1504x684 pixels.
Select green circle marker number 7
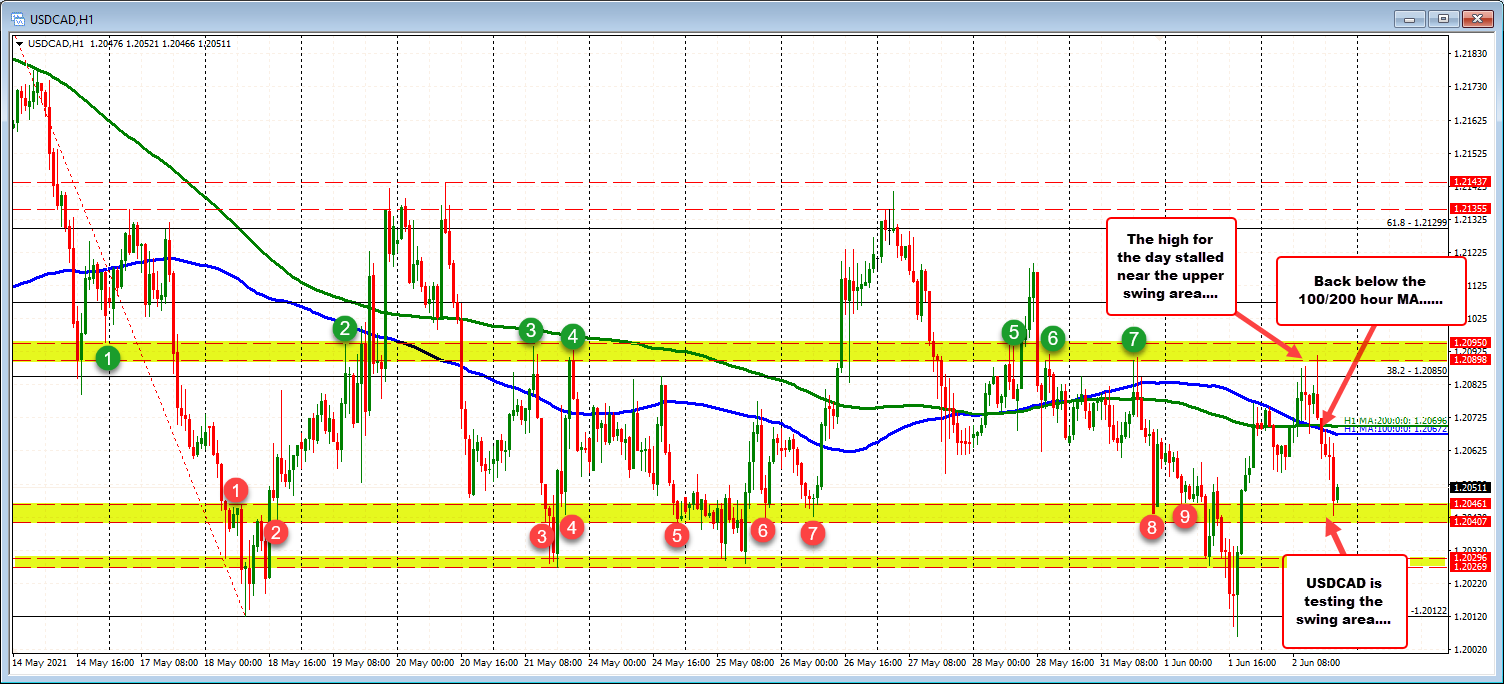pos(1133,339)
